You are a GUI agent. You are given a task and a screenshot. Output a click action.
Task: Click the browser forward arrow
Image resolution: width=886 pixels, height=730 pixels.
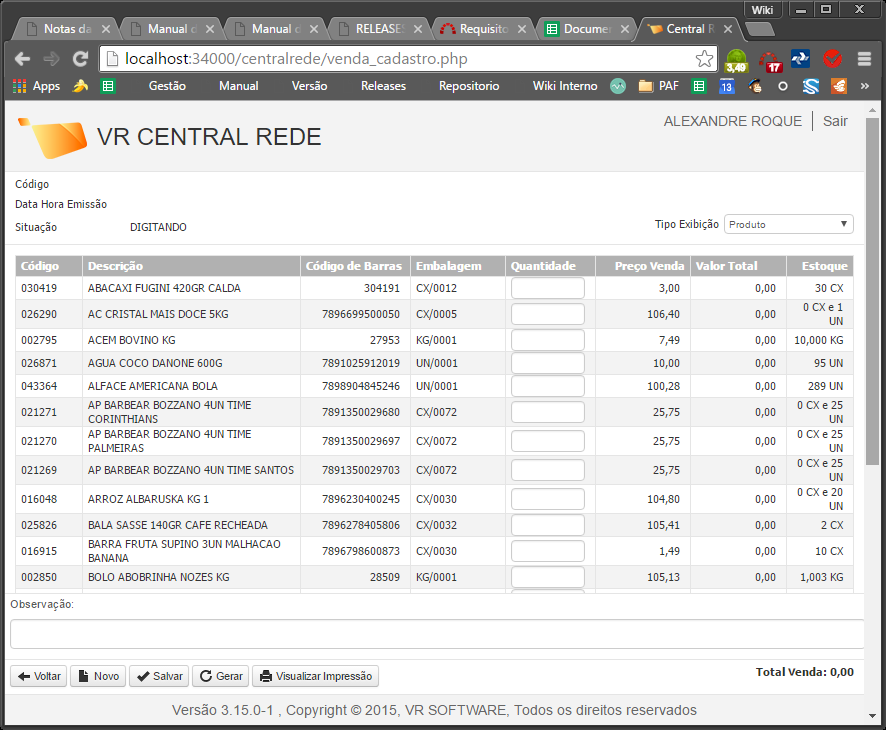pos(51,59)
